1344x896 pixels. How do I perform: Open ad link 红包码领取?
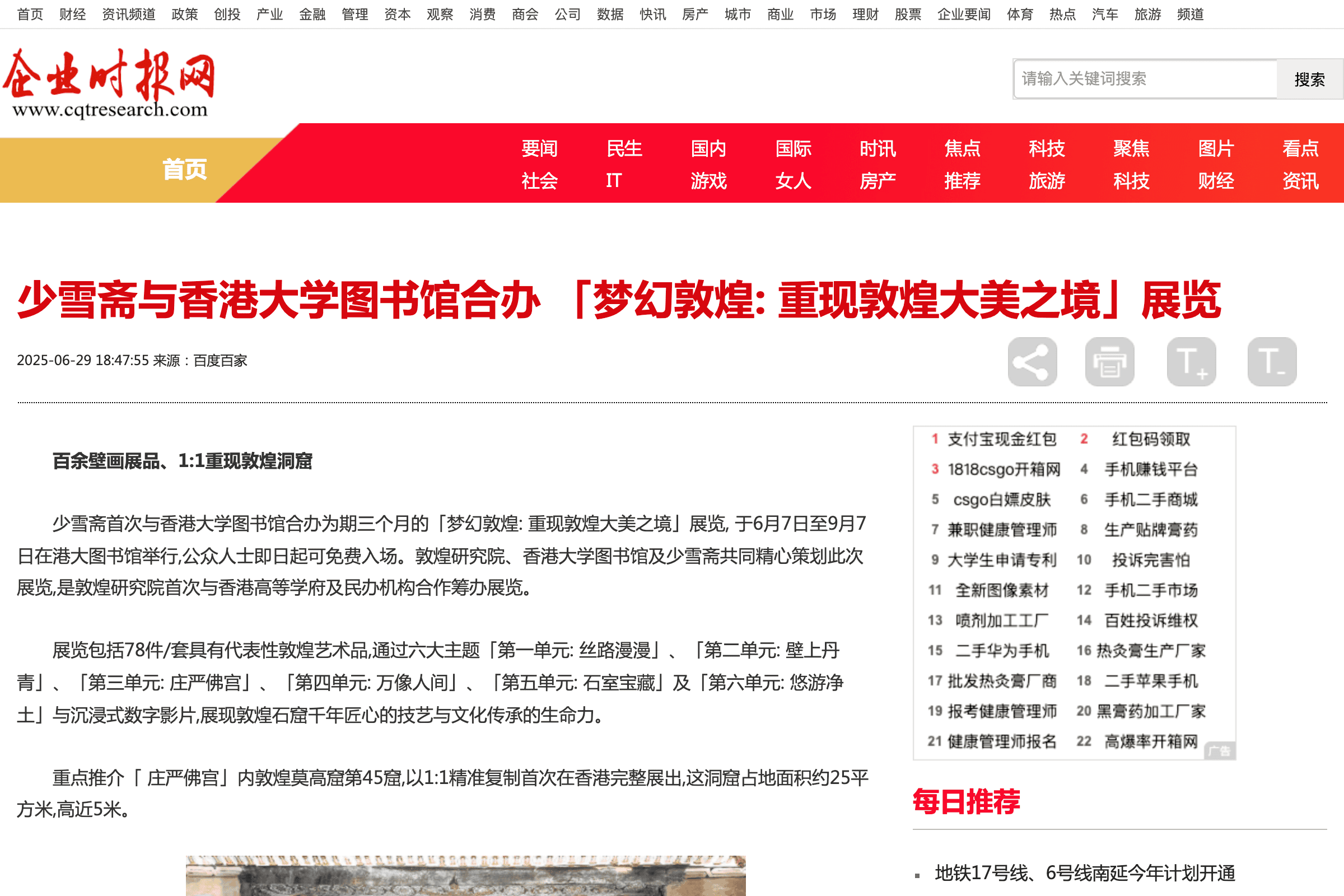(x=1151, y=439)
